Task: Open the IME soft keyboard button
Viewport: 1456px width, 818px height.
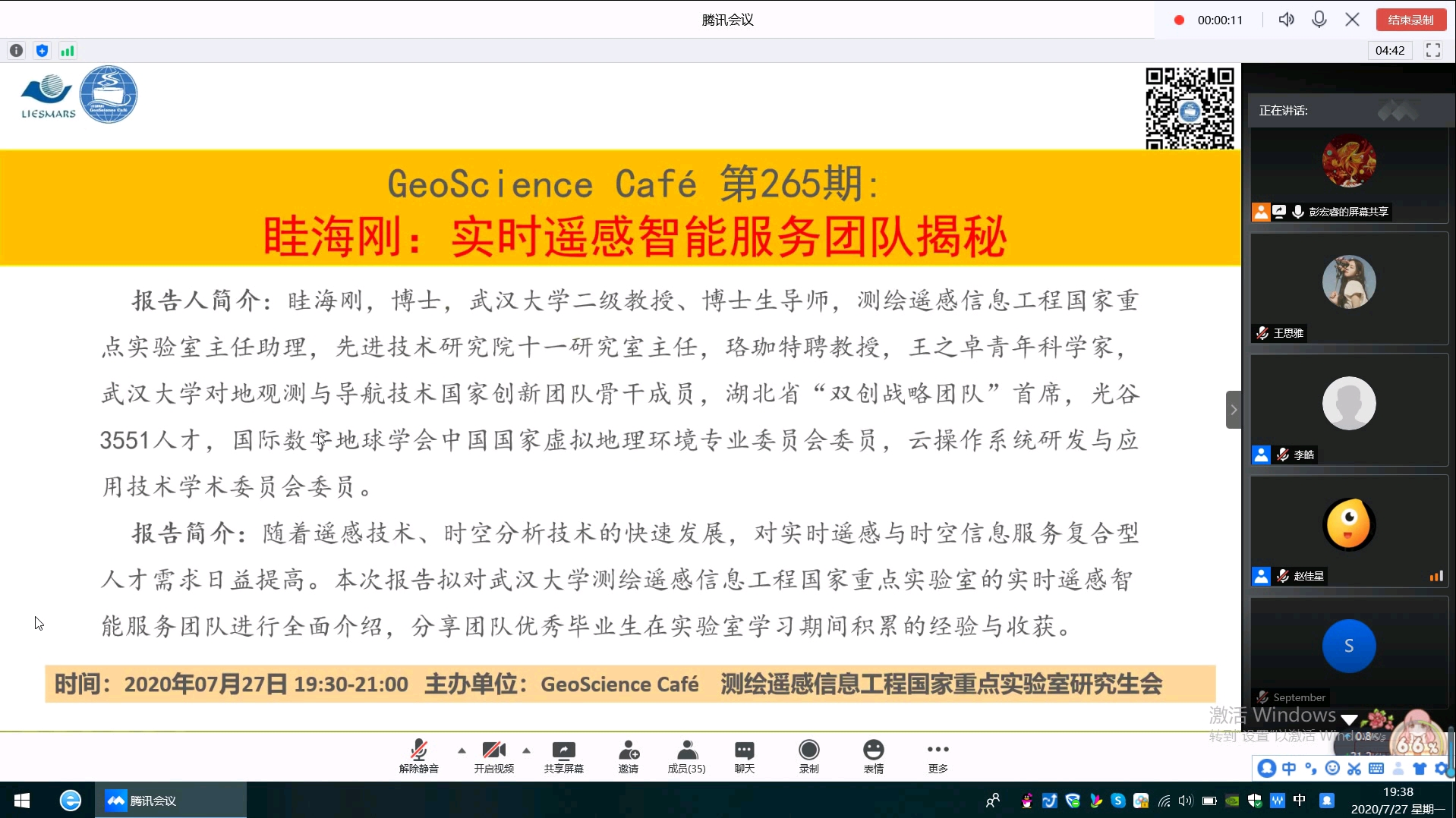Action: (1376, 769)
